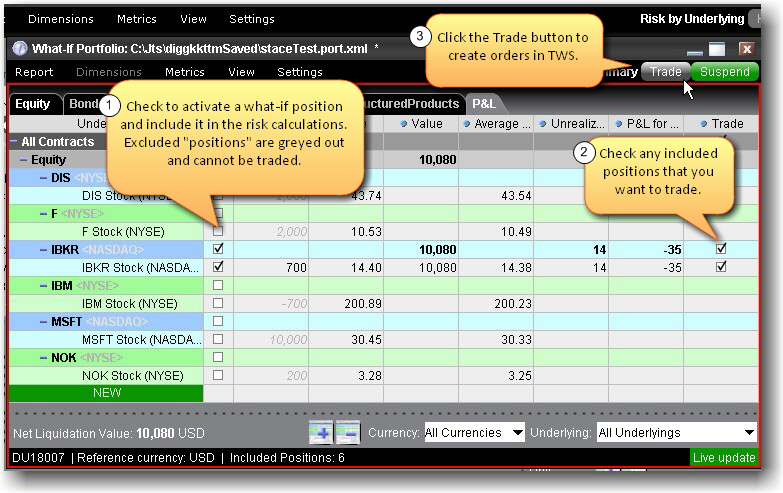Check the NOK Stock (NYSE) position checkbox
783x493 pixels.
point(218,375)
